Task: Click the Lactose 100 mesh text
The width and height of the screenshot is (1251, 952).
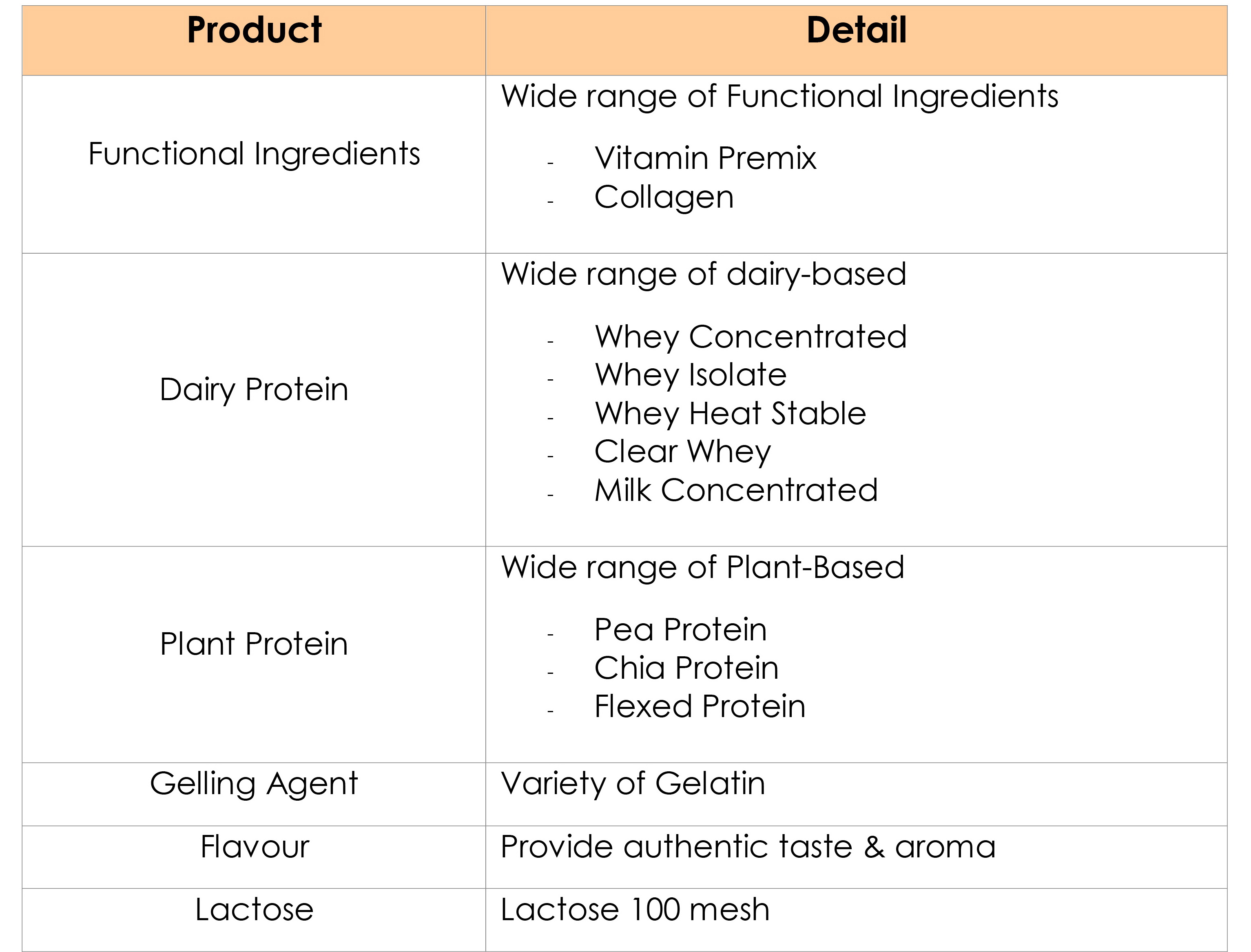Action: (x=635, y=910)
